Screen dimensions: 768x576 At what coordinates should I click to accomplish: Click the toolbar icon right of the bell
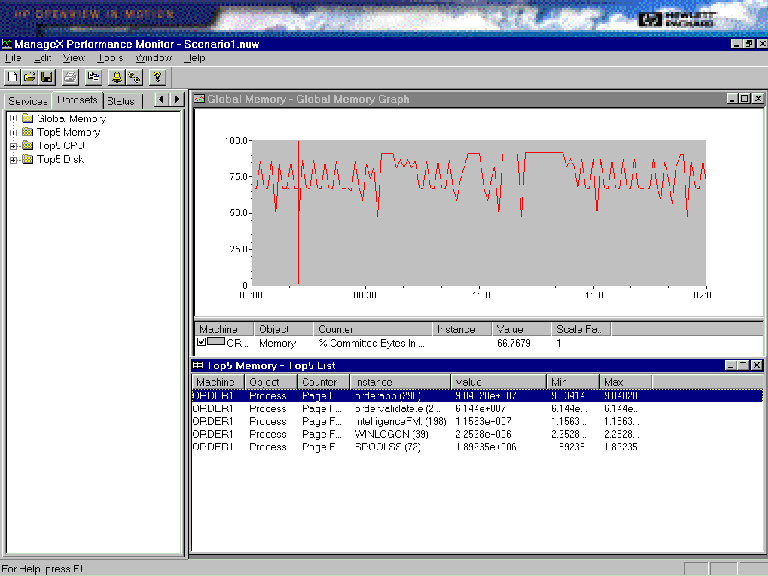(x=133, y=76)
